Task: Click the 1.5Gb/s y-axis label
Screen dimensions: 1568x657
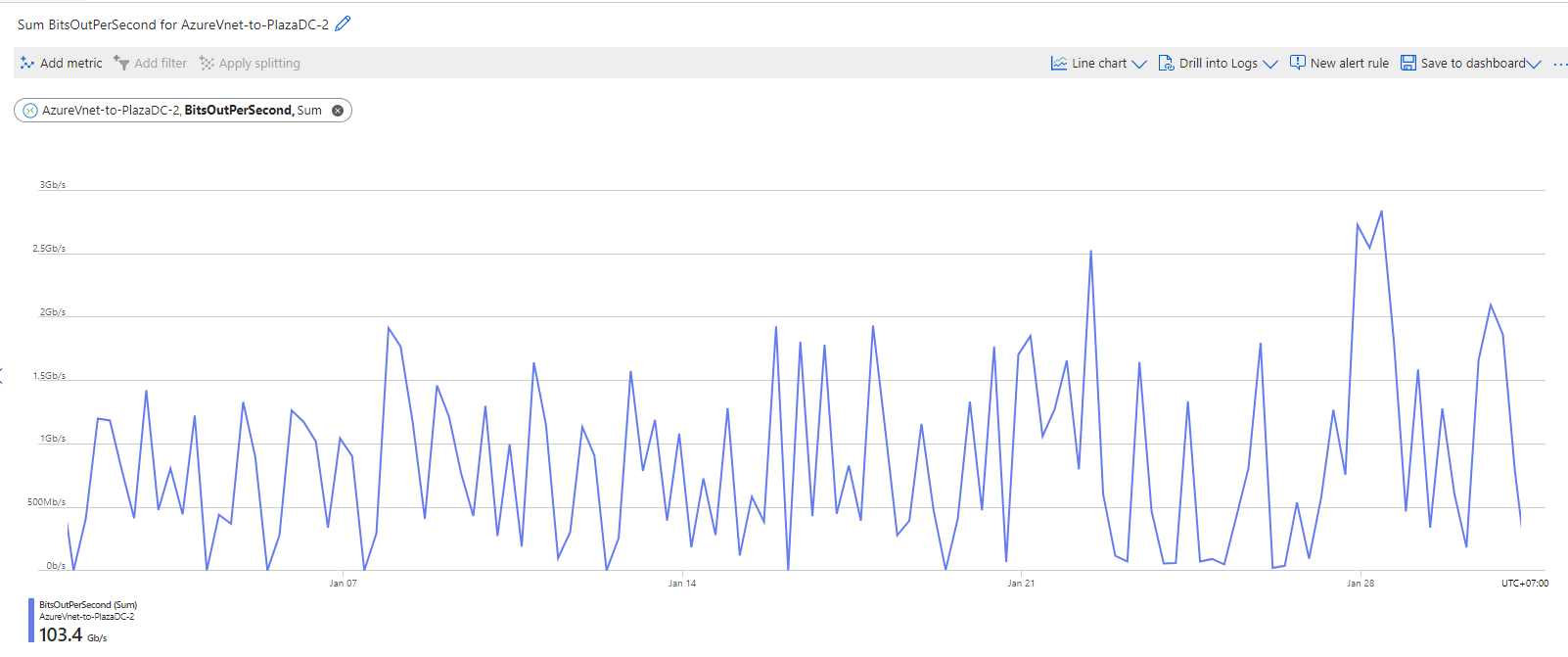Action: coord(49,376)
